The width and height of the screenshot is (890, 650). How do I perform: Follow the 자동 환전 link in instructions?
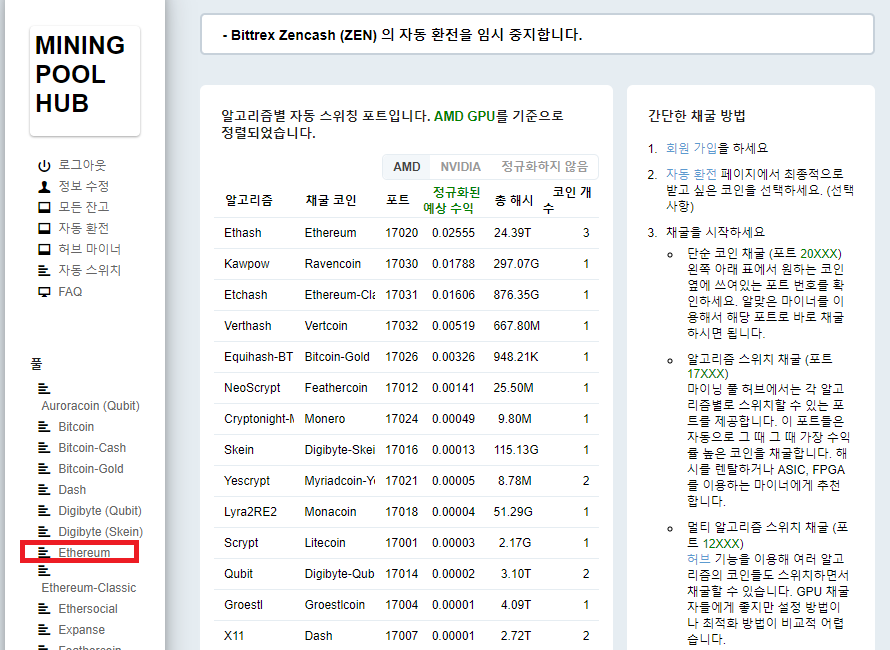[691, 174]
